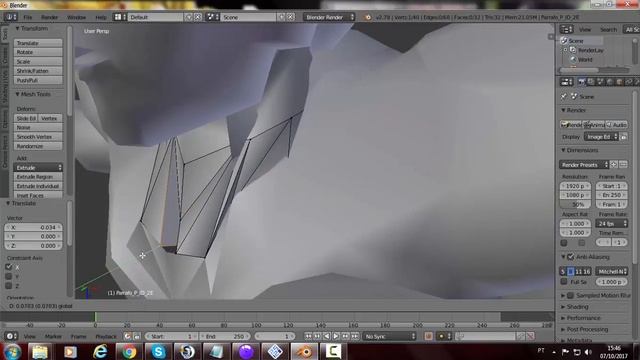640x360 pixels.
Task: Add a render preset with plus icon
Action: (x=613, y=164)
